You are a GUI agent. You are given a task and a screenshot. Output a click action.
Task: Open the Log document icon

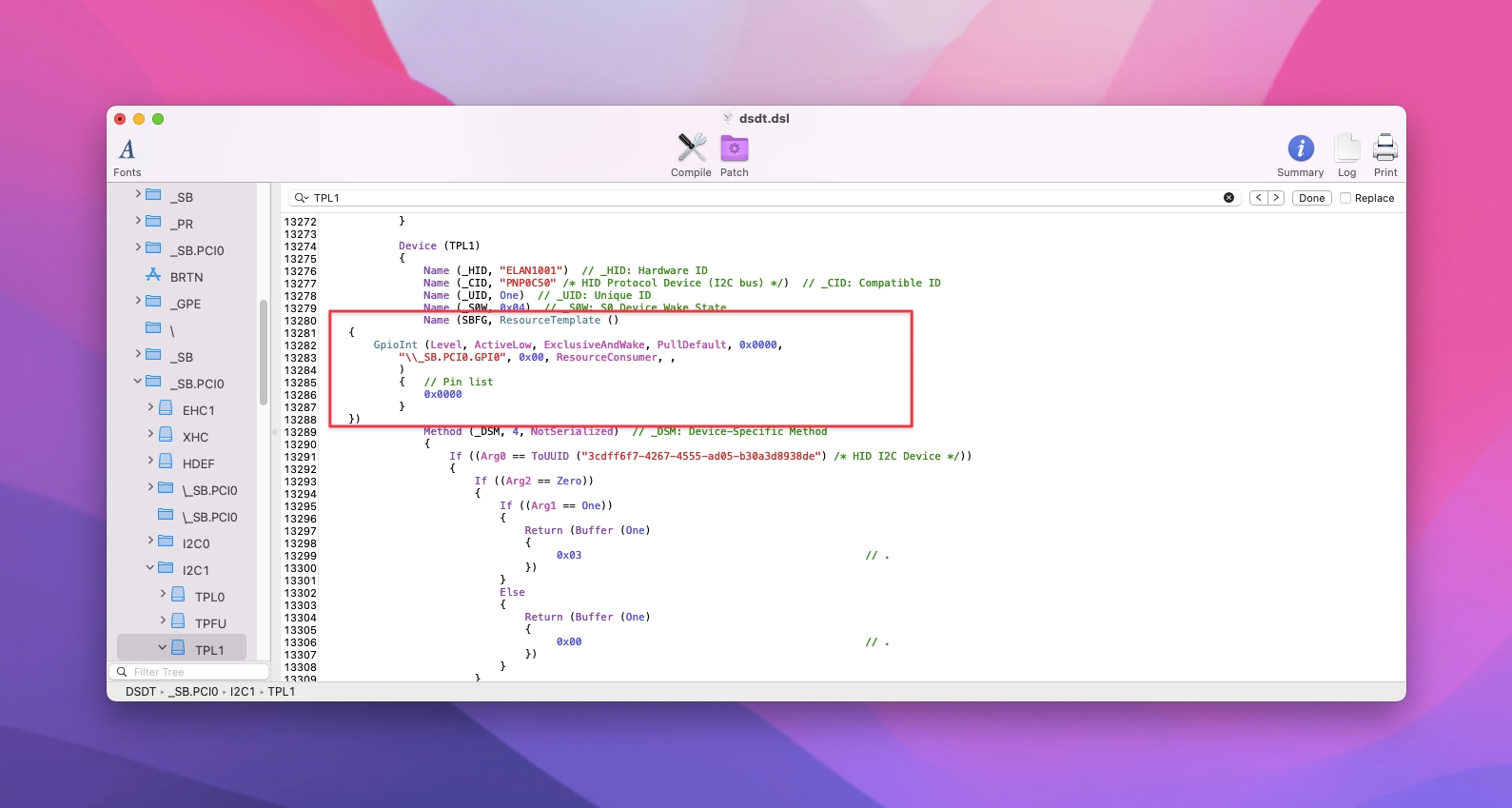click(x=1346, y=148)
